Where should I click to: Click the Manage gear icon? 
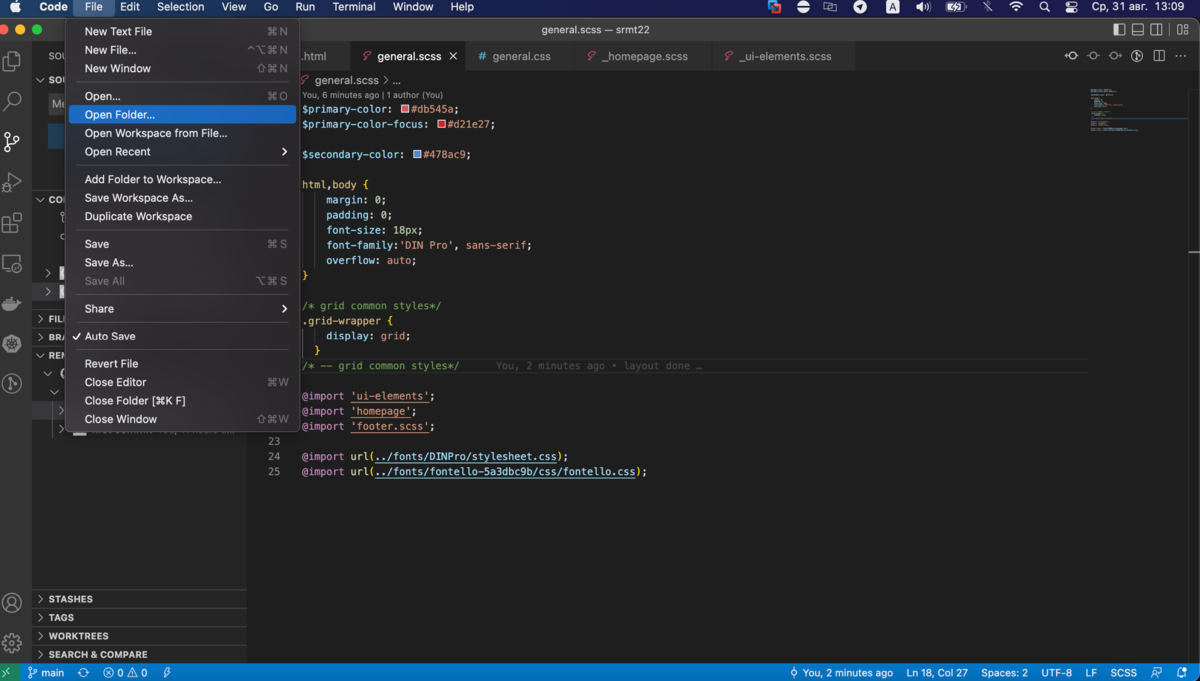pos(12,643)
